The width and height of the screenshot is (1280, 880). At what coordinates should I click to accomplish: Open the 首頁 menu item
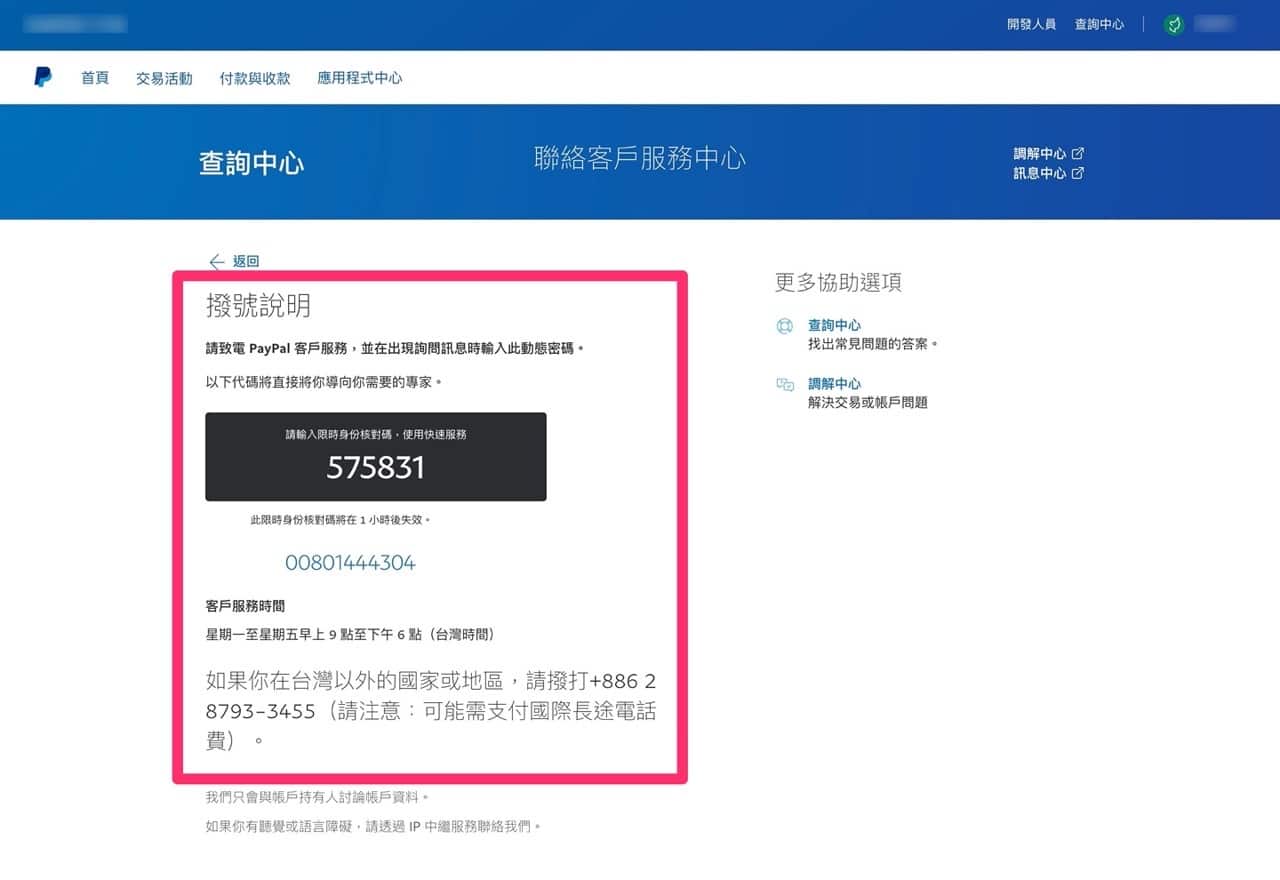95,78
